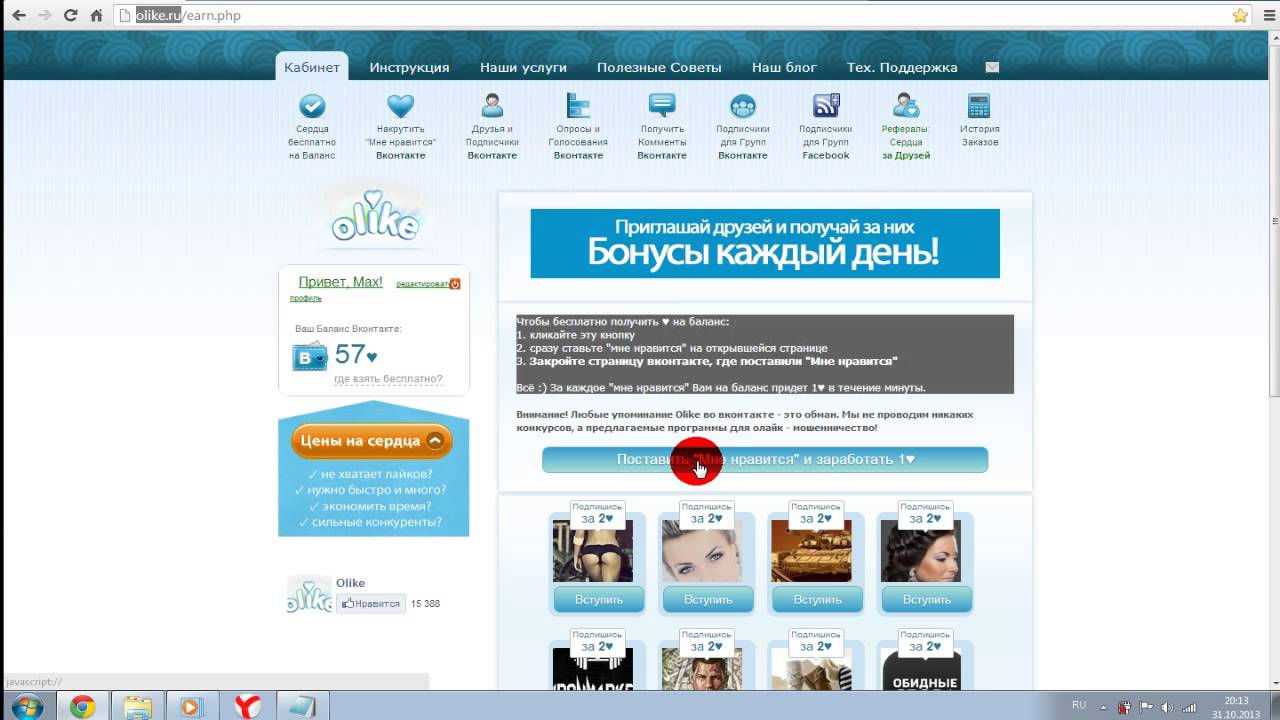This screenshot has height=720, width=1280.
Task: Click Вступить under the first group thumbnail
Action: click(599, 599)
